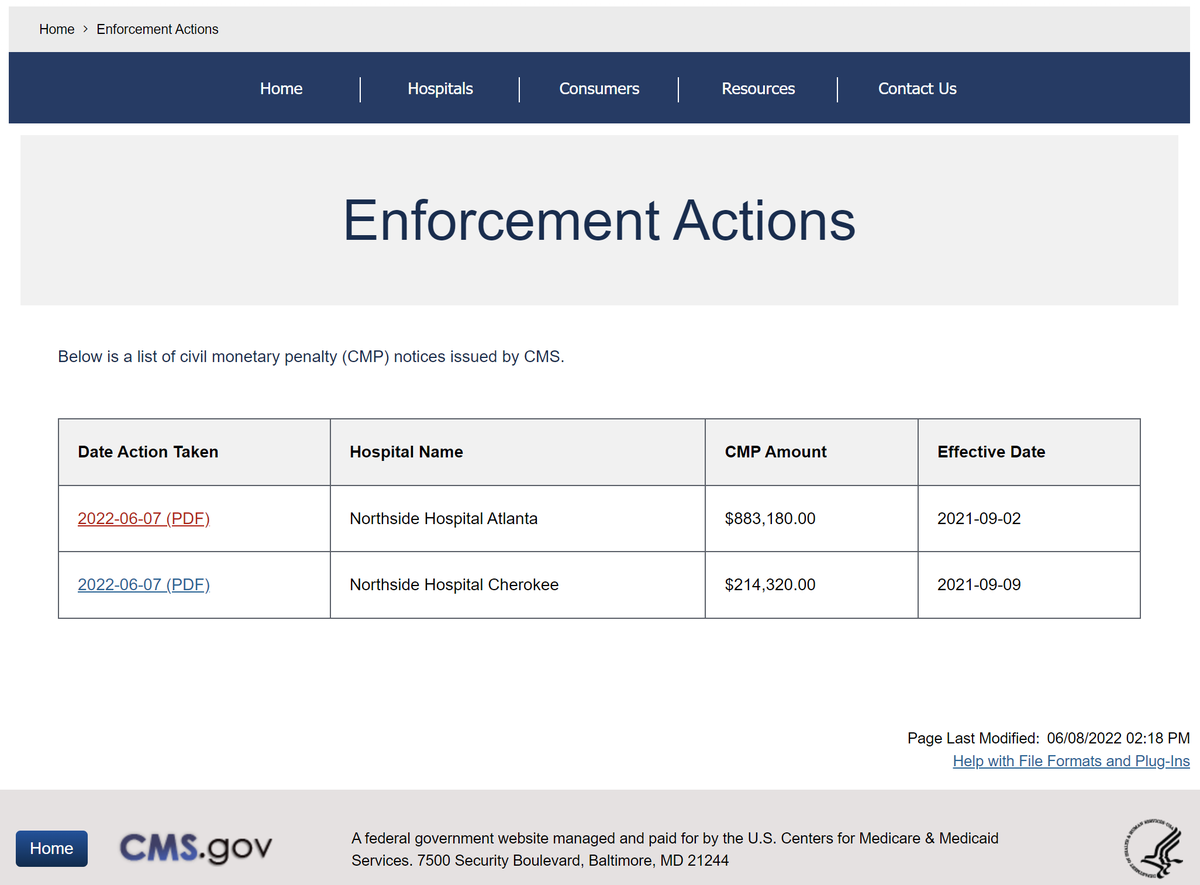Click the Enforcement Actions breadcrumb text
Screen dimensions: 1200x885
[x=157, y=29]
